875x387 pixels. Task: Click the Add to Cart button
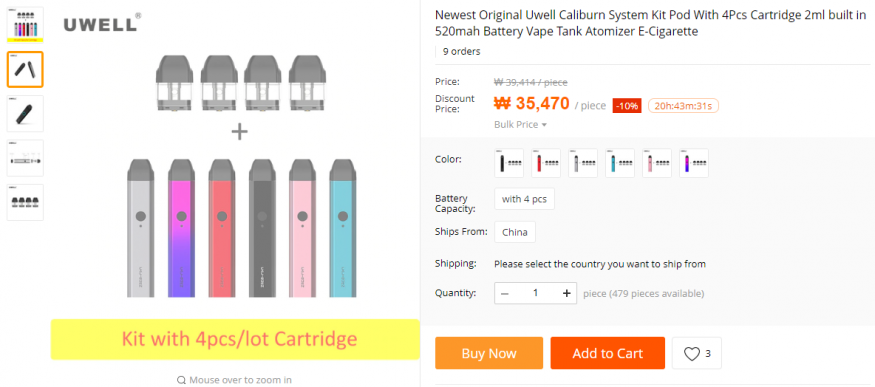[608, 353]
